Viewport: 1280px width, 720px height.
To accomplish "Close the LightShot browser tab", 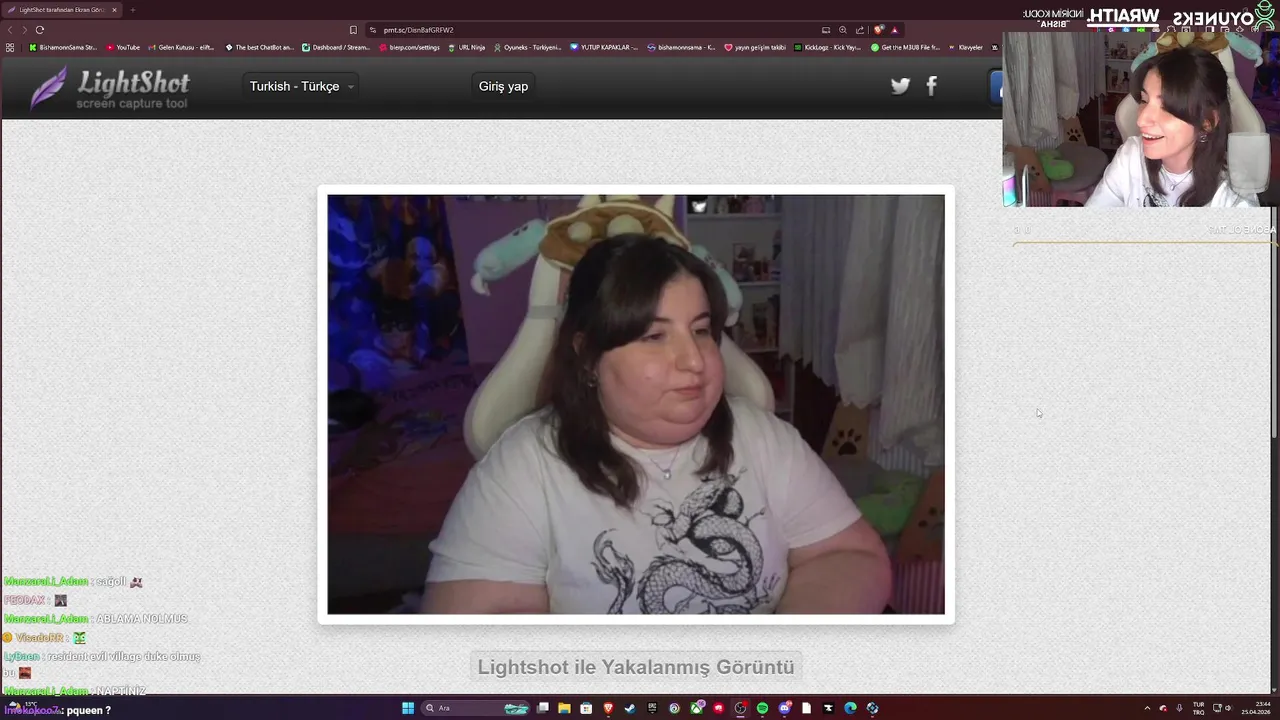I will (x=114, y=10).
